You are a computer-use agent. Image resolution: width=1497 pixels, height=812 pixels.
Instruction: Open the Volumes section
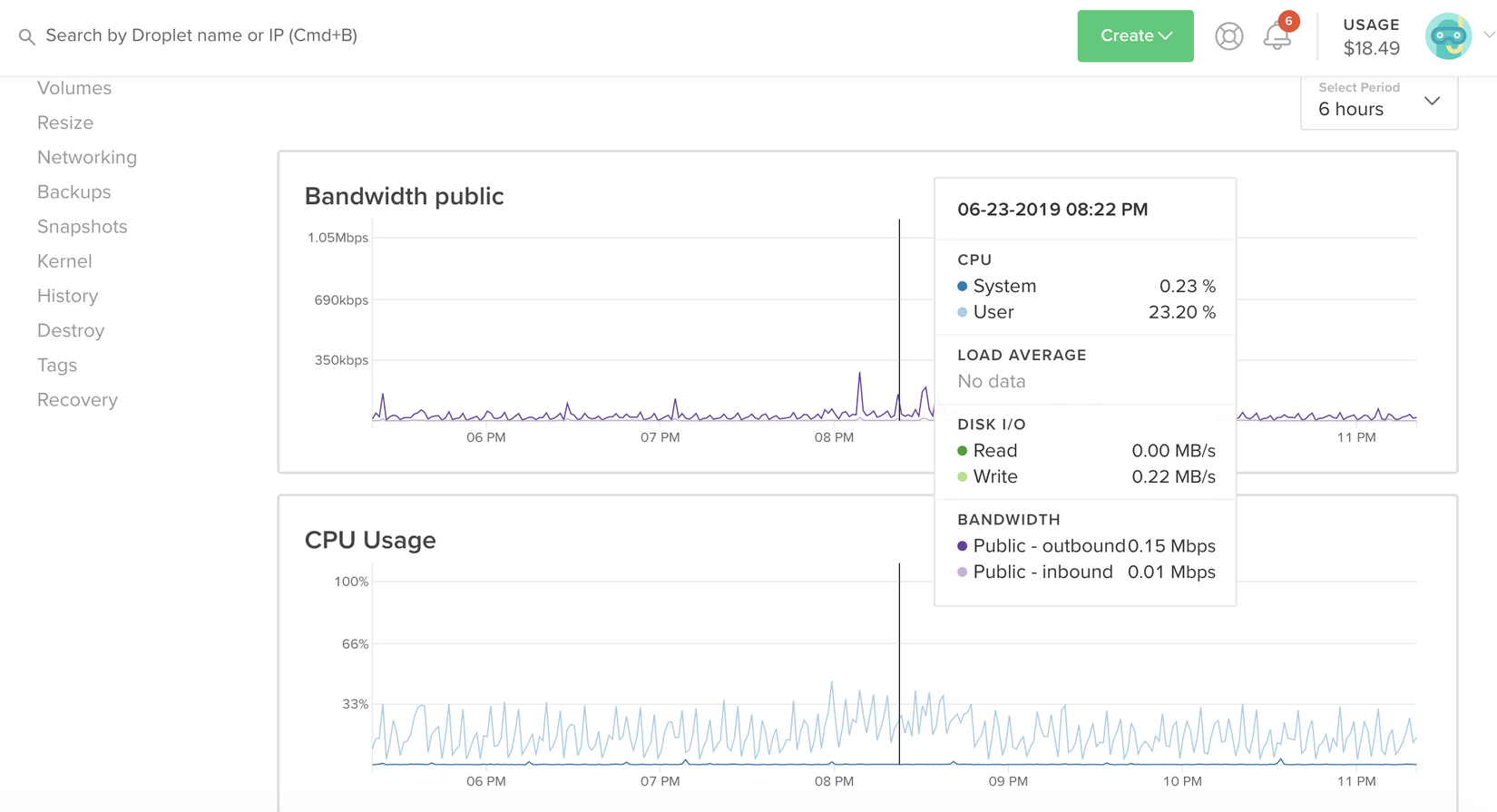[74, 88]
